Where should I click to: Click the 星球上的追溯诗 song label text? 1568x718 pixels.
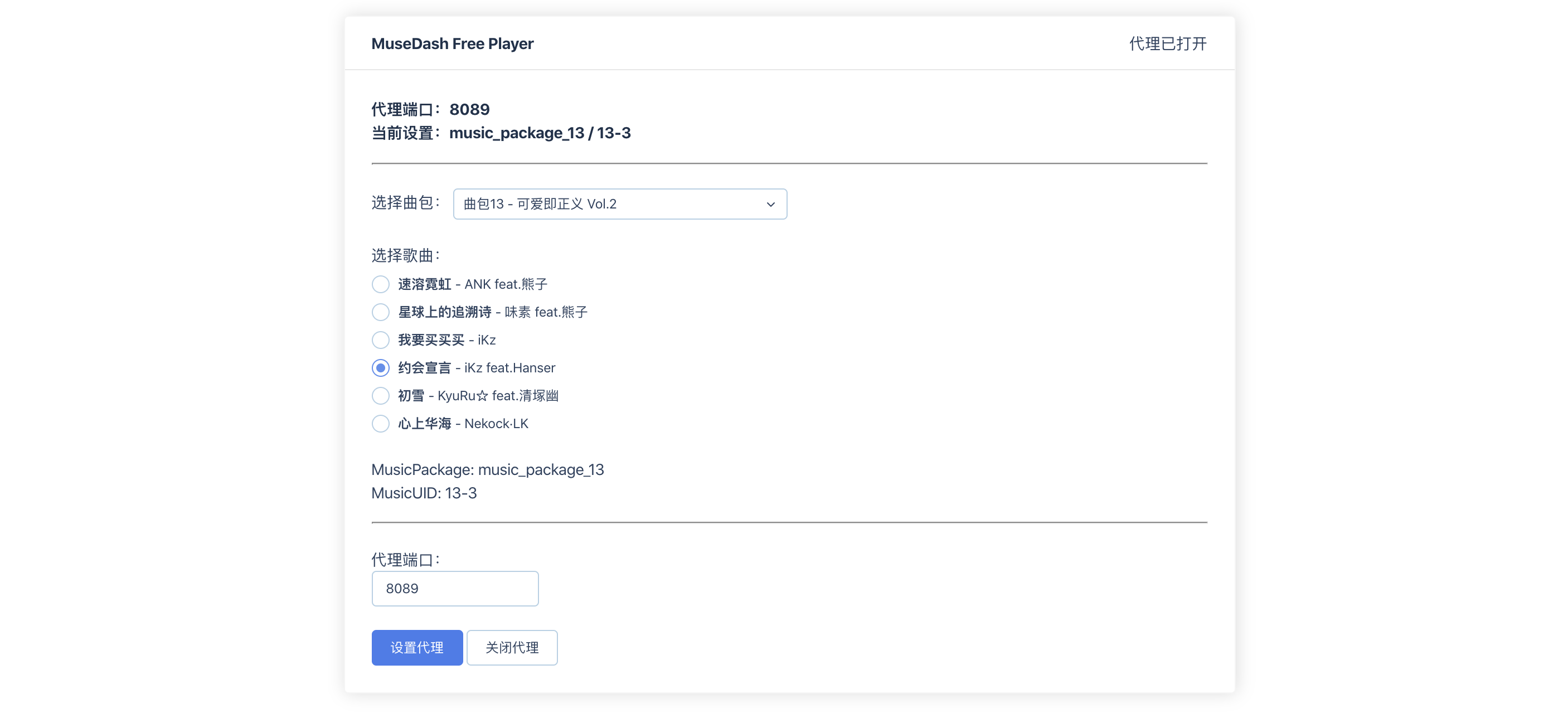[492, 312]
